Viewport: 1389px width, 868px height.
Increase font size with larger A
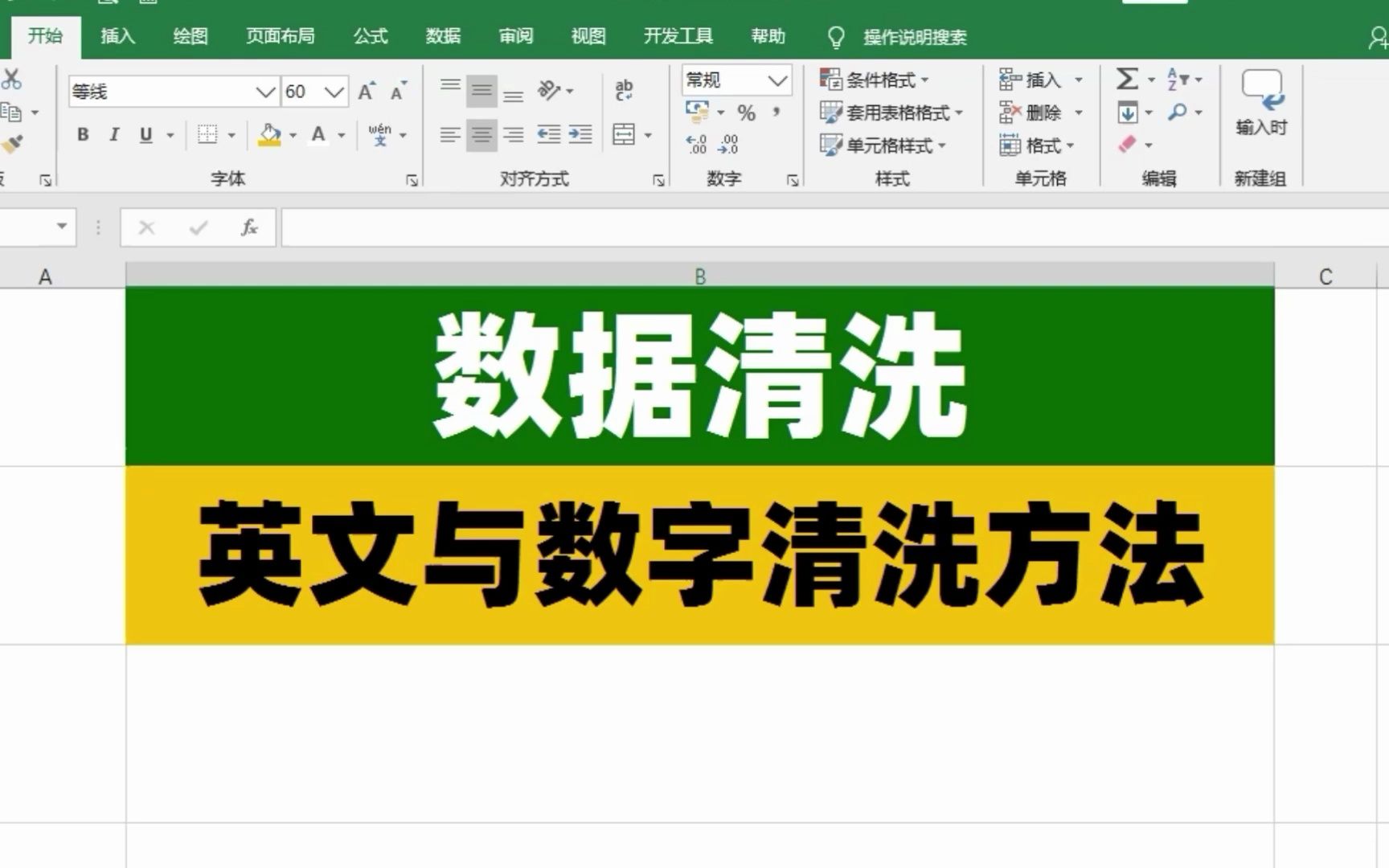367,91
